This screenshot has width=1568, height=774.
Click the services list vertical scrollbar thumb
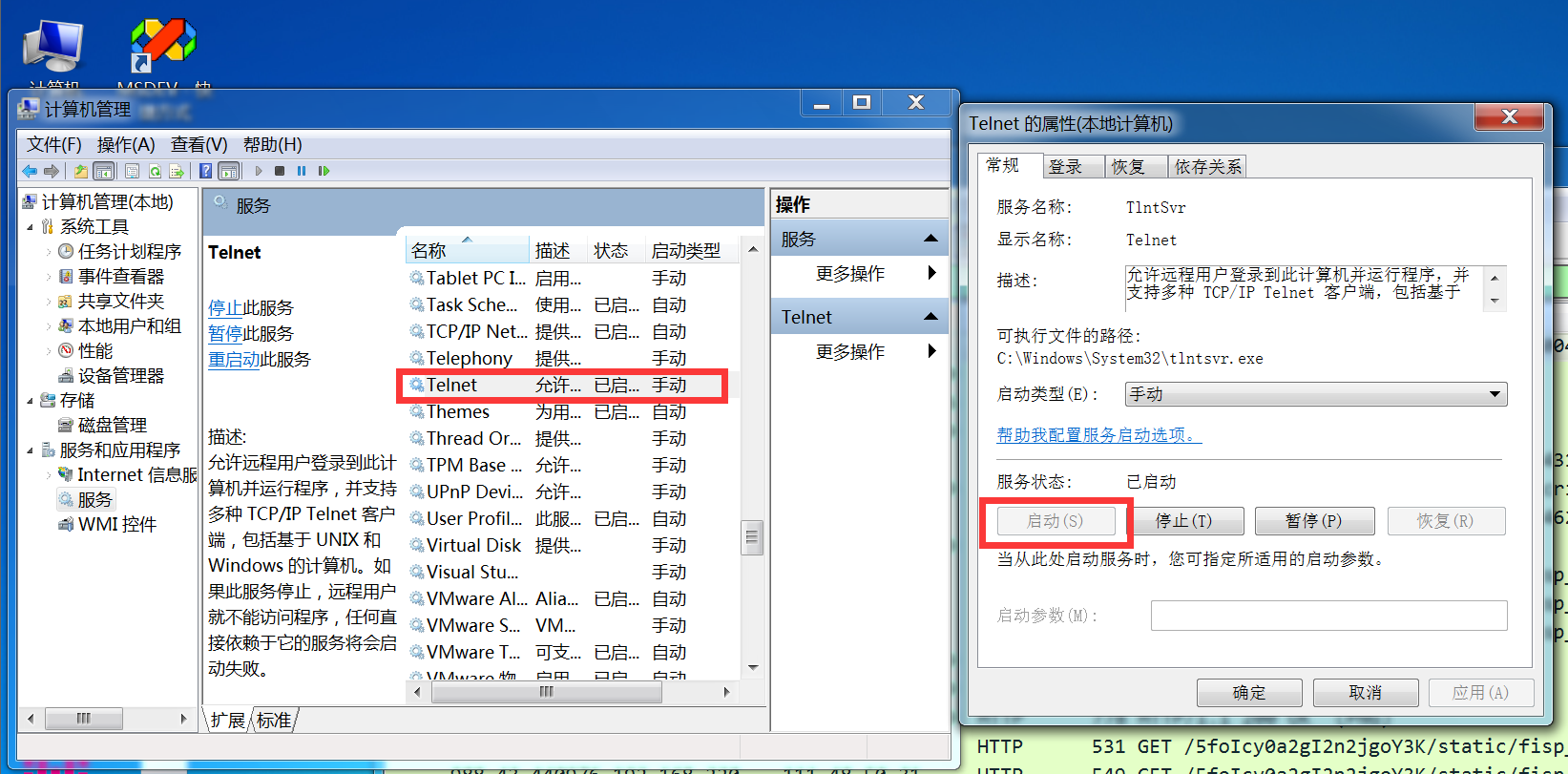coord(752,537)
